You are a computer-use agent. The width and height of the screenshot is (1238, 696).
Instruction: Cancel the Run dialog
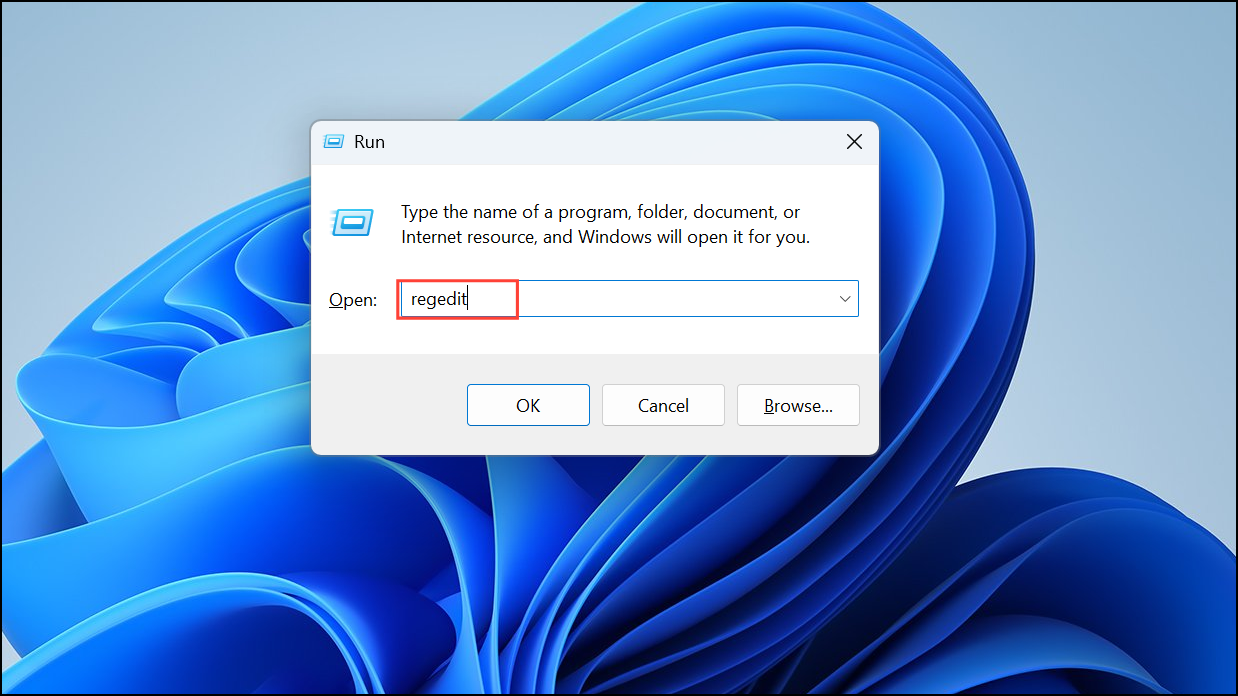pyautogui.click(x=663, y=405)
